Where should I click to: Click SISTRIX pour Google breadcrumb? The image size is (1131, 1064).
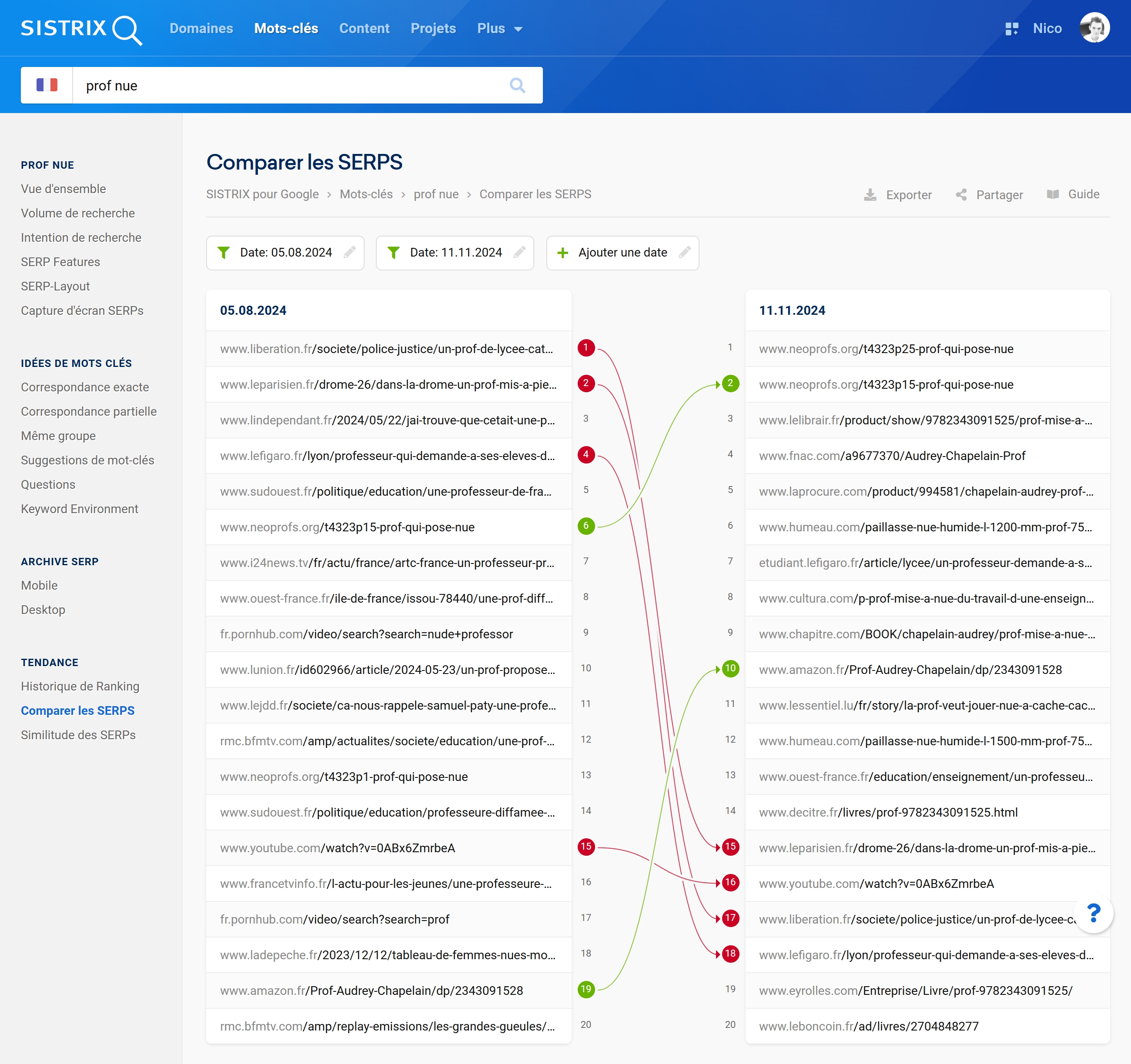[262, 194]
